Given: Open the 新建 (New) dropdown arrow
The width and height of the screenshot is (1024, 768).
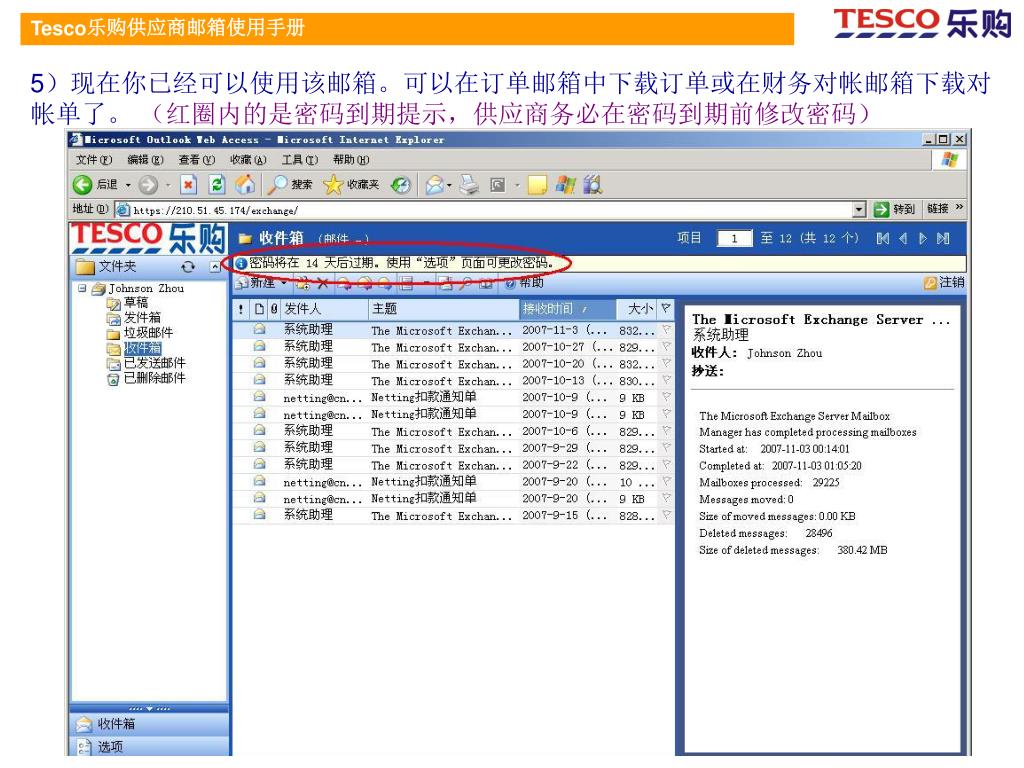Looking at the screenshot, I should [x=284, y=283].
